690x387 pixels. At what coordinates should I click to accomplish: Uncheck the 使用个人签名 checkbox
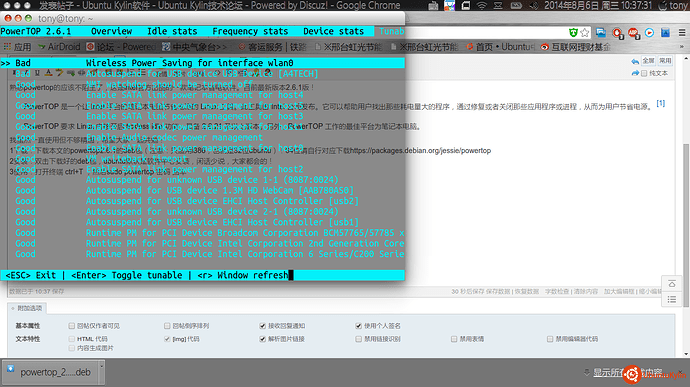pos(358,326)
